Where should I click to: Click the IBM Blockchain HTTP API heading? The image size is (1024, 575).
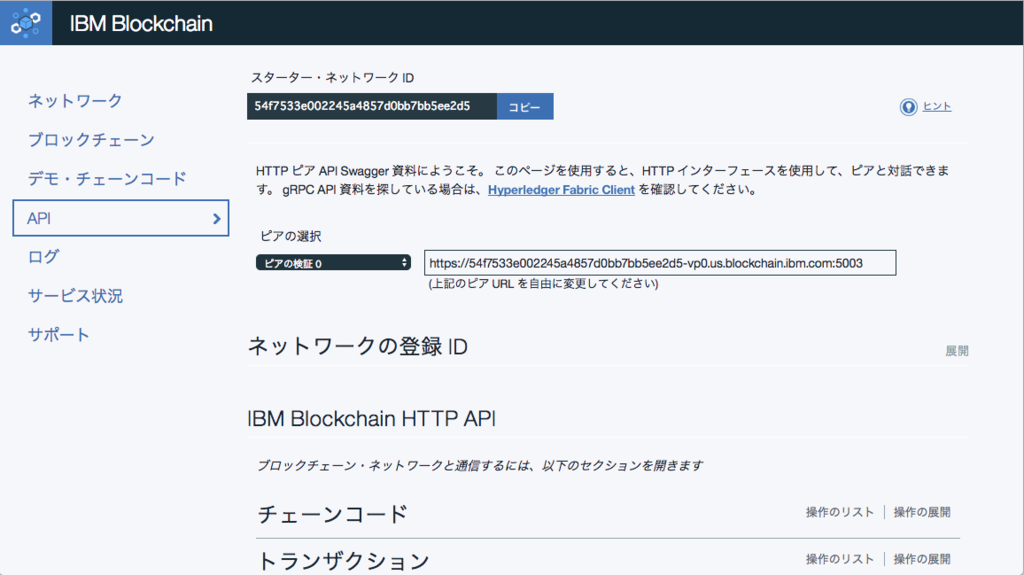372,418
